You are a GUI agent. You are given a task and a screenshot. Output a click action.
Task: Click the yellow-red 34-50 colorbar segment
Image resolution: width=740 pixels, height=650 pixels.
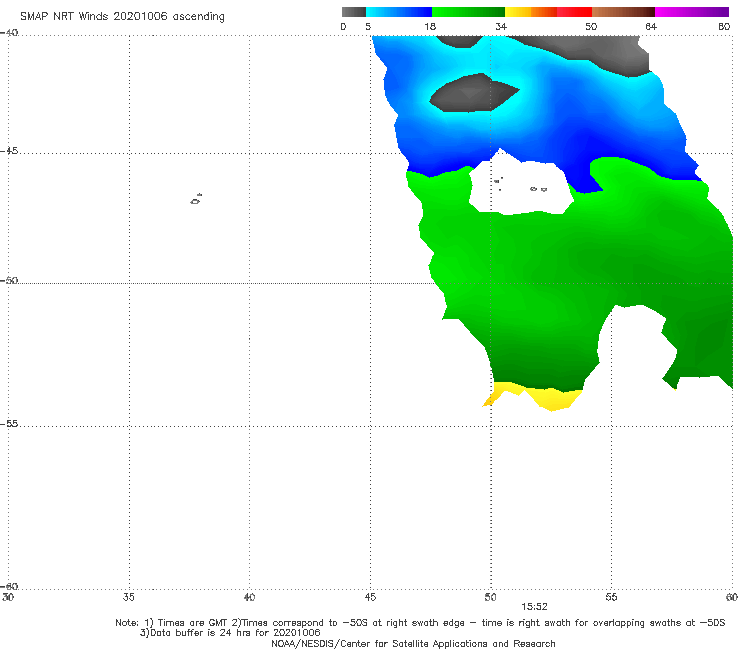(x=548, y=12)
